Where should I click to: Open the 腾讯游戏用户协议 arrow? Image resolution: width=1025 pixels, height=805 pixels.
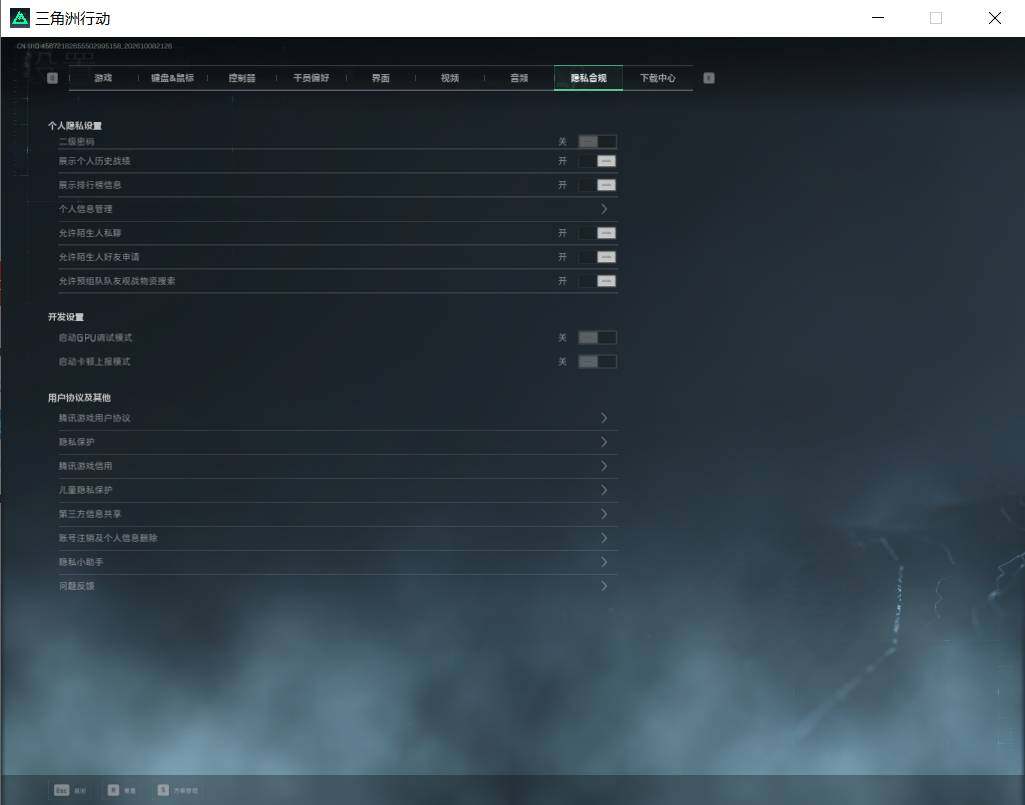(x=604, y=418)
